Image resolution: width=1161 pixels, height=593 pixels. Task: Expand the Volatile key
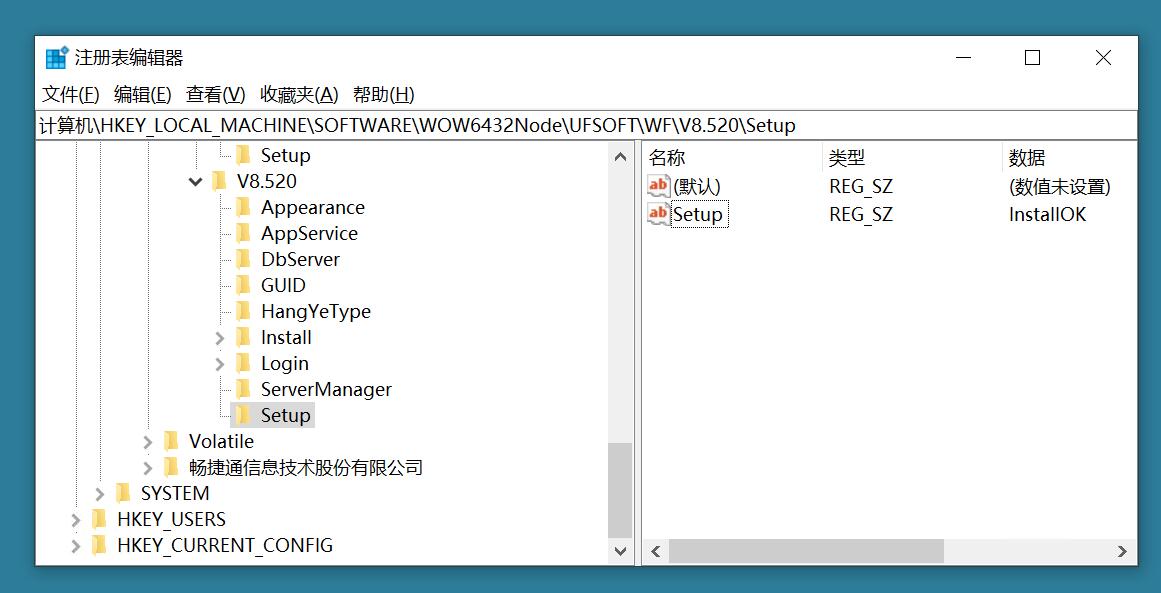pos(147,442)
